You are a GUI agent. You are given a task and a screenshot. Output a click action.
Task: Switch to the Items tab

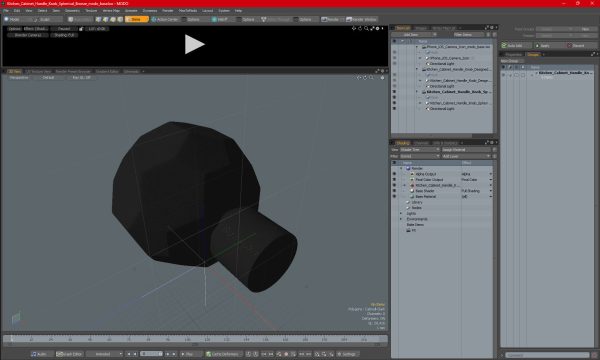point(402,28)
